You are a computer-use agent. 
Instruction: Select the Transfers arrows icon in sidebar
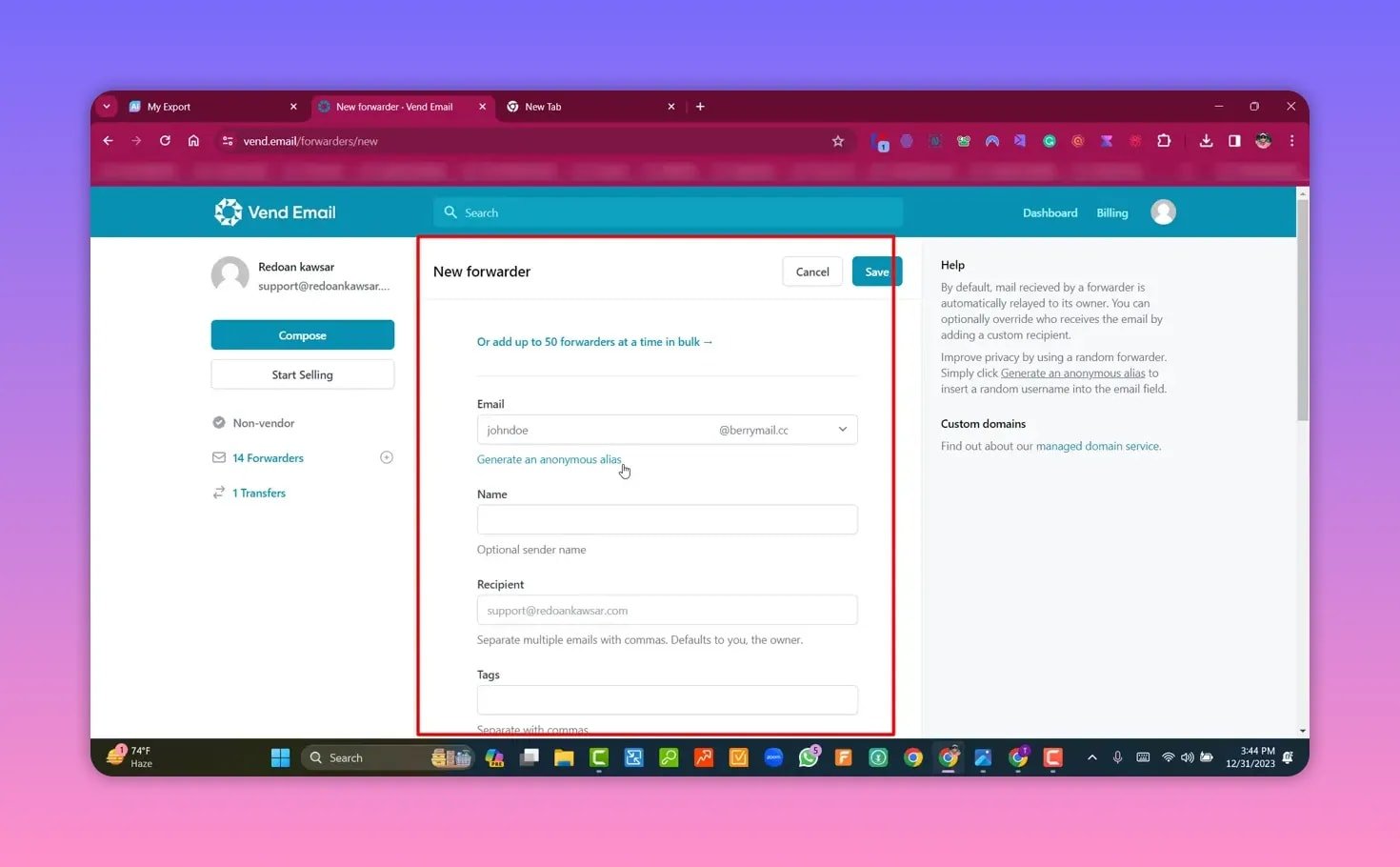(x=218, y=493)
